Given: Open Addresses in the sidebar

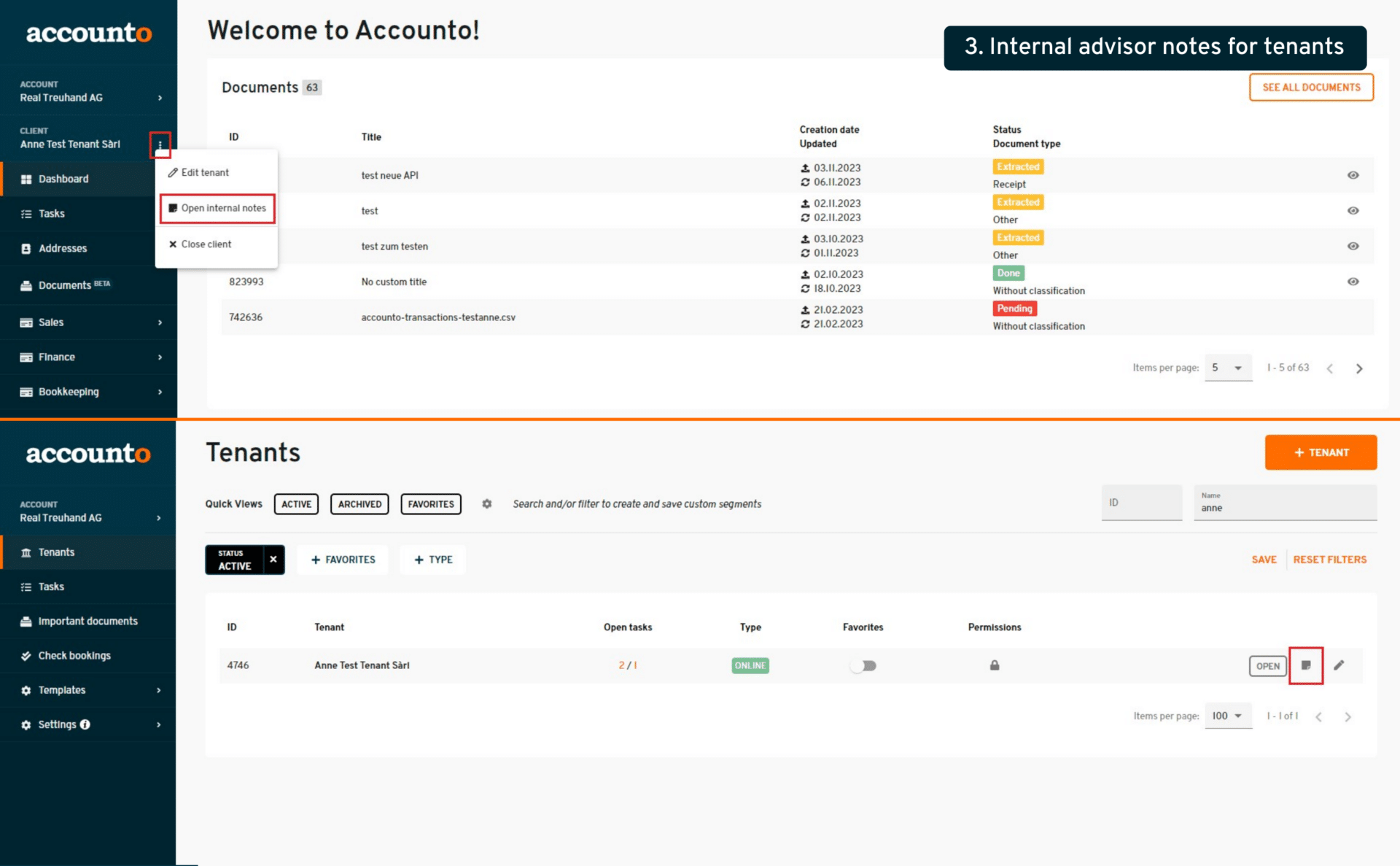Looking at the screenshot, I should tap(87, 249).
